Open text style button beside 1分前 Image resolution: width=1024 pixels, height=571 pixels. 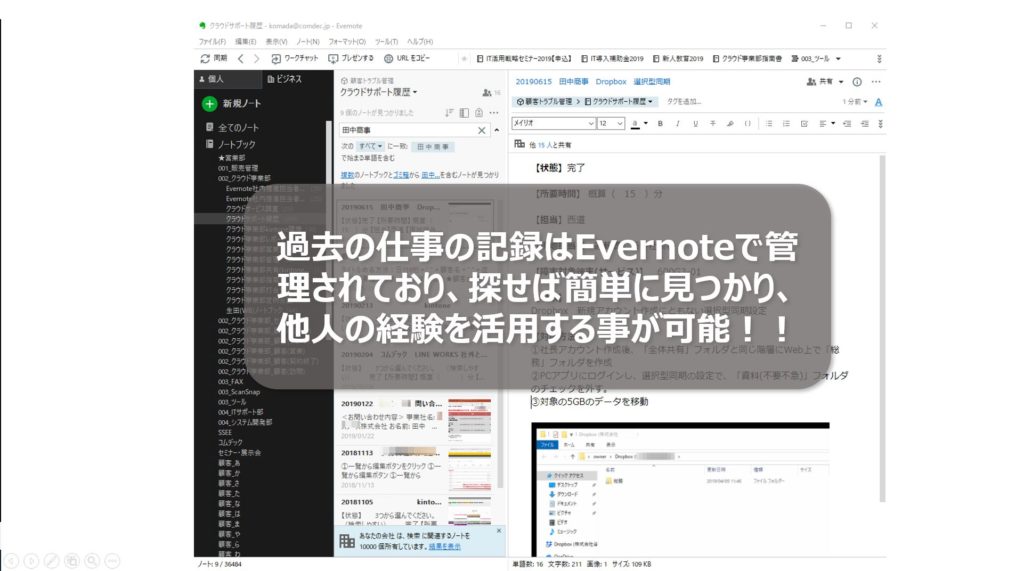pos(878,102)
